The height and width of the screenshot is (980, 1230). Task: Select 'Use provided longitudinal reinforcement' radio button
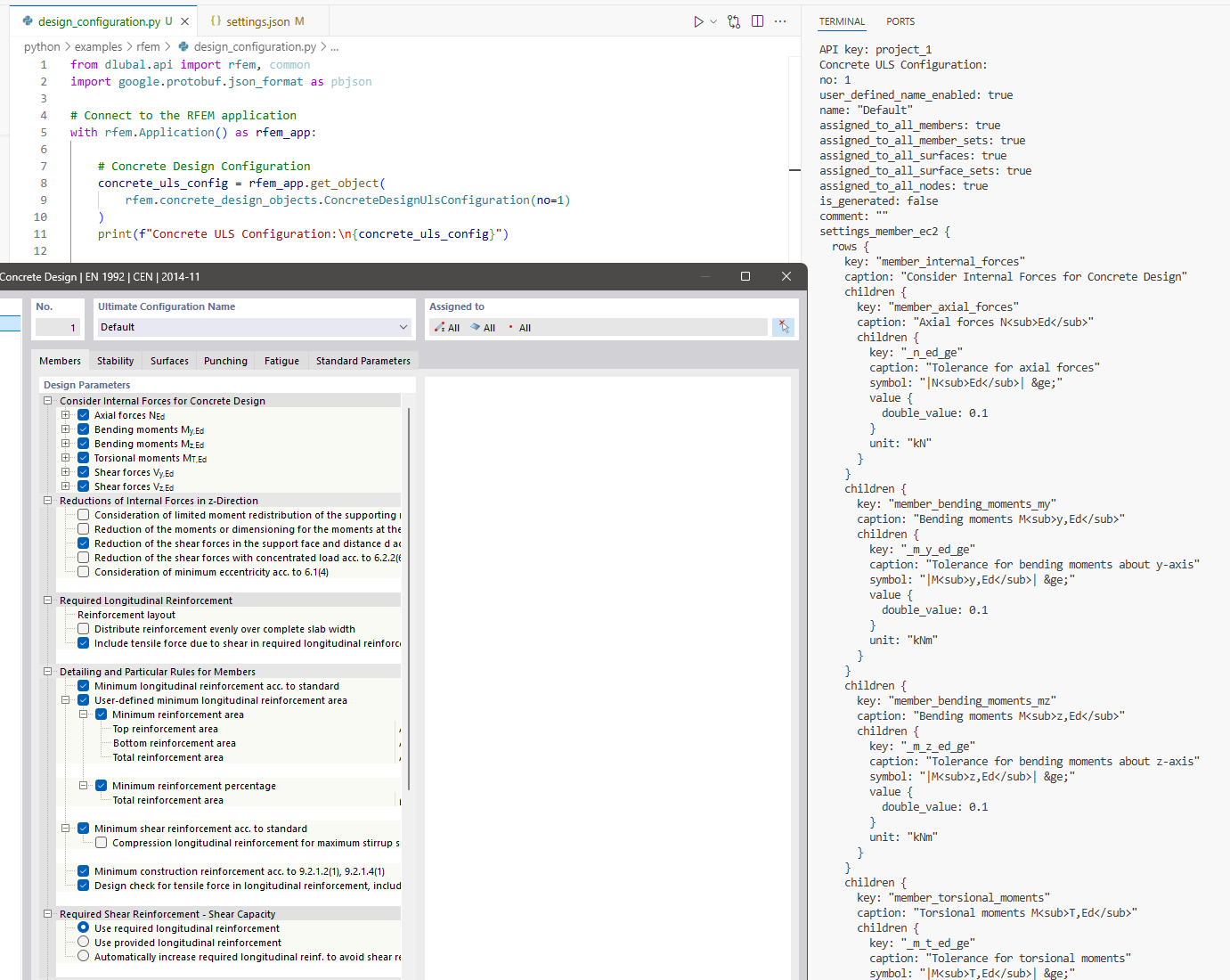coord(83,942)
